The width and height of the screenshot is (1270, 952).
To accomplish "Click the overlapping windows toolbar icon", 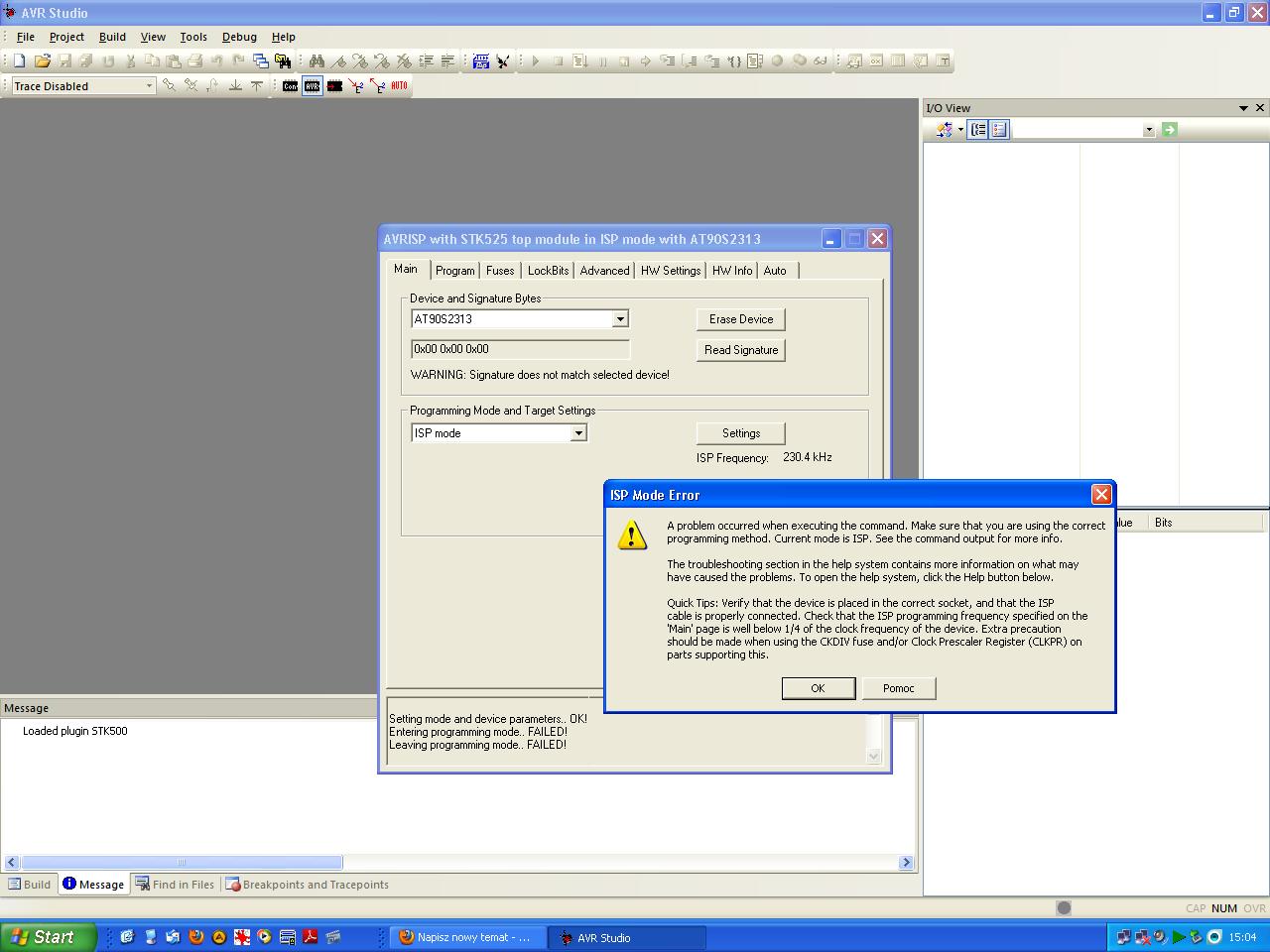I will (261, 60).
